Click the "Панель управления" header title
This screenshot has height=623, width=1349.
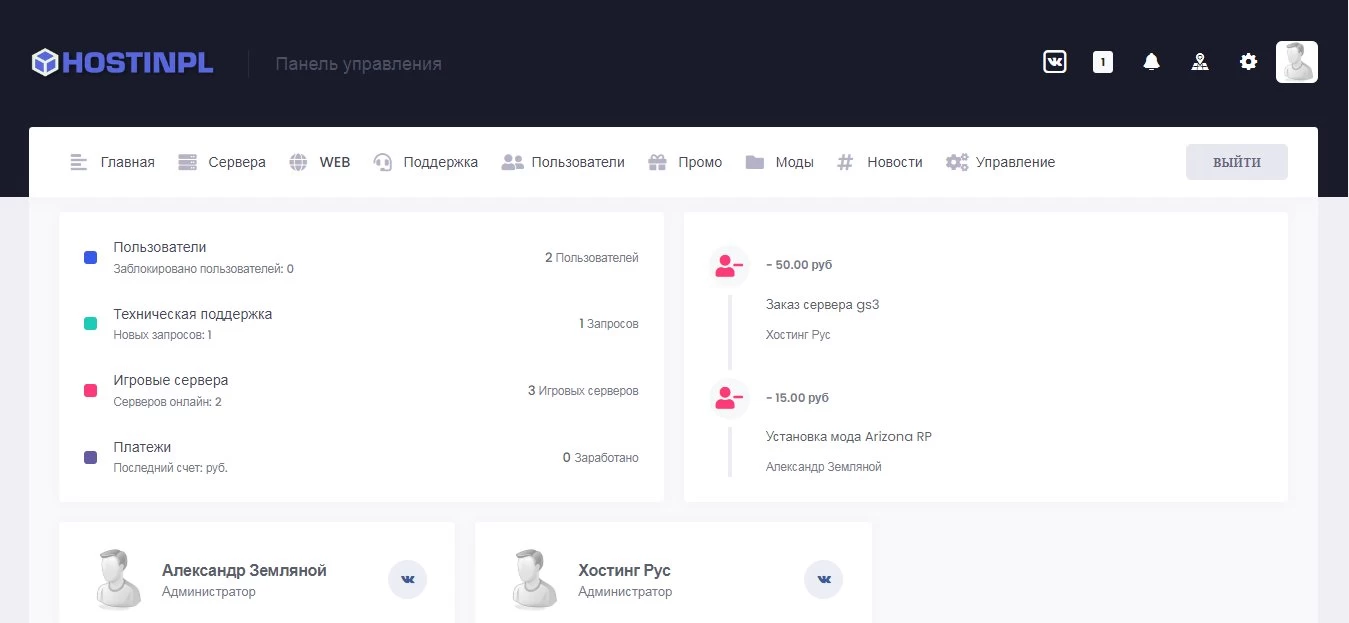(359, 64)
